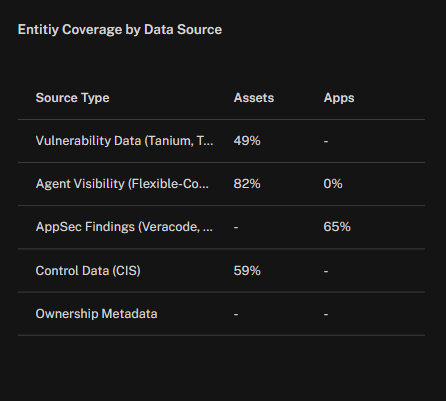Click Apps dash in Ownership Metadata row
446x401 pixels.
point(326,314)
